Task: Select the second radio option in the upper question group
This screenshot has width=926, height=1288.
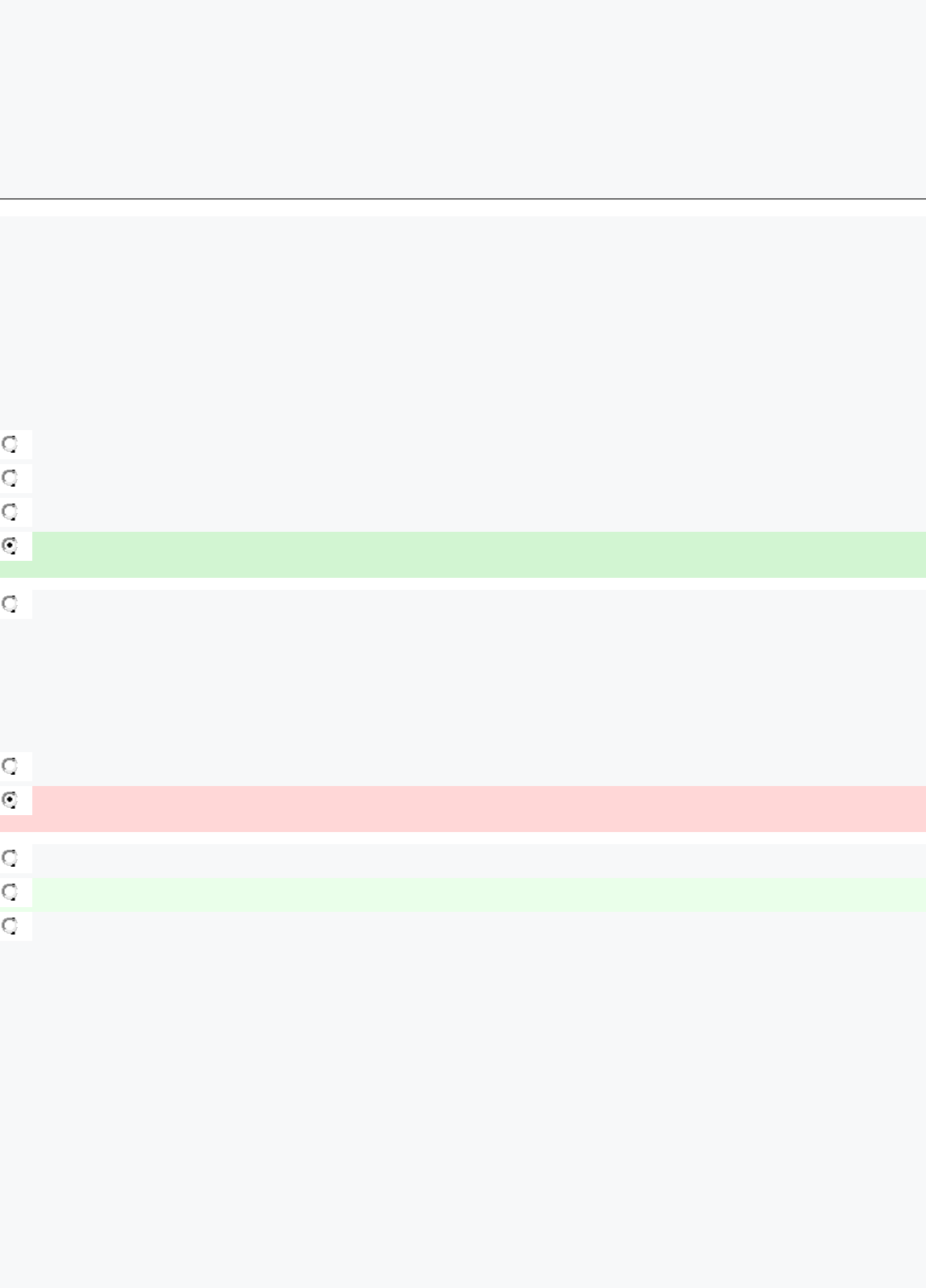Action: pyautogui.click(x=10, y=478)
